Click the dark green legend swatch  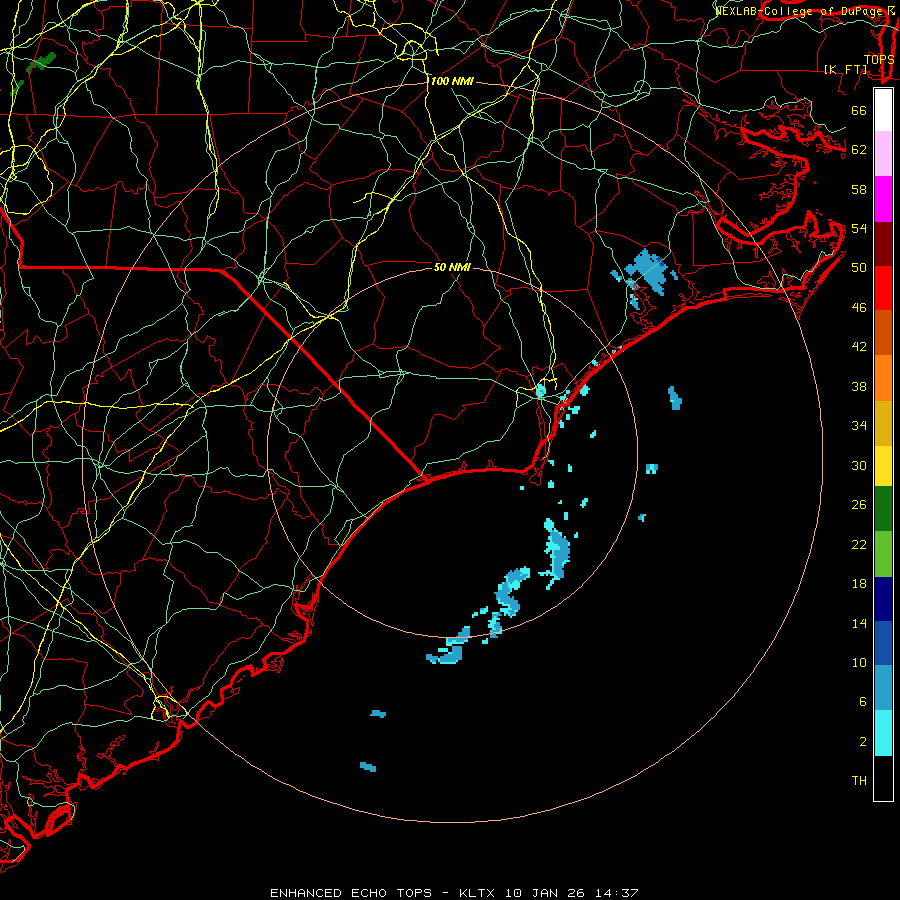pos(883,509)
